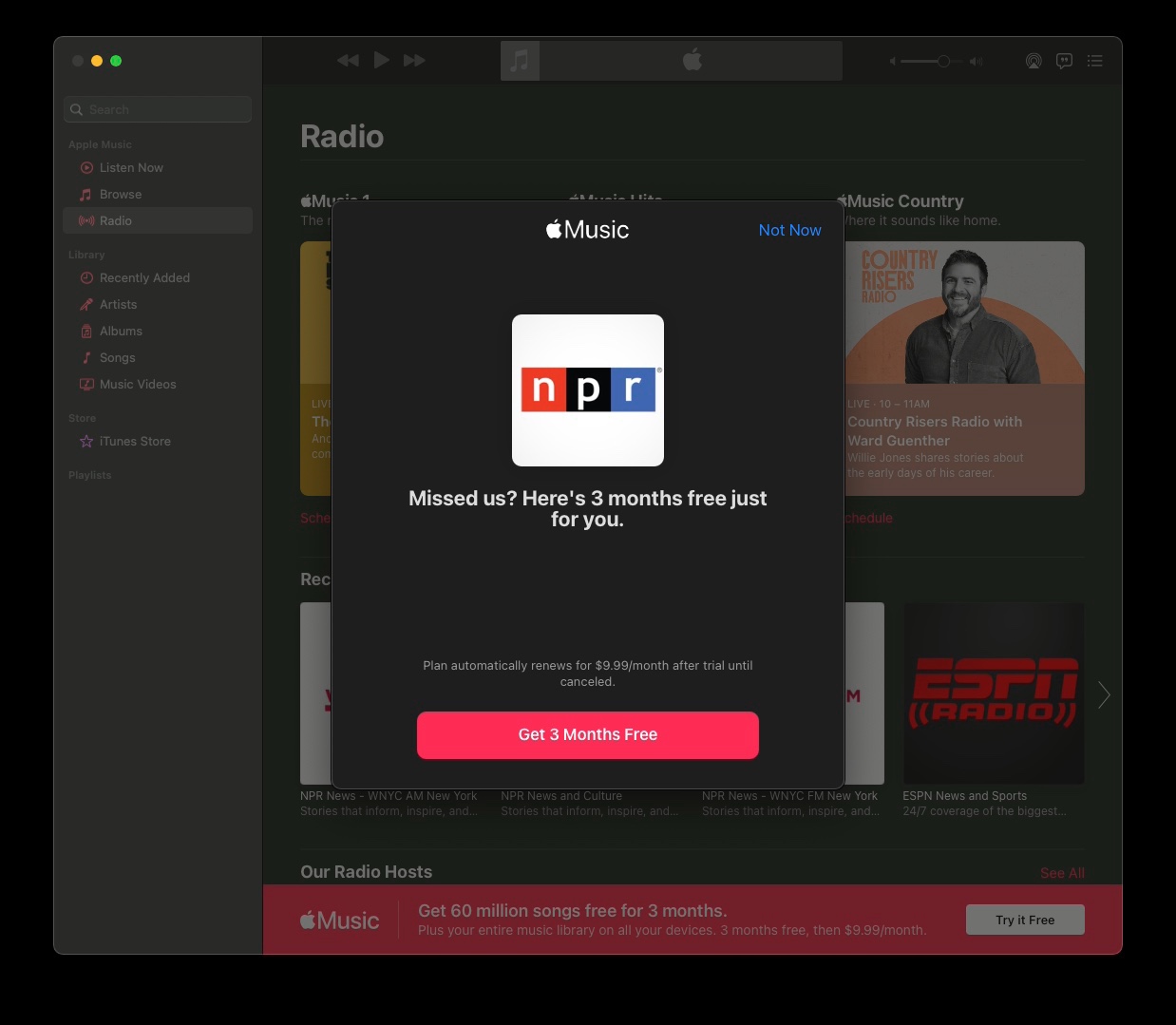1176x1025 pixels.
Task: Click NPR News and Culture label
Action: pyautogui.click(x=561, y=796)
